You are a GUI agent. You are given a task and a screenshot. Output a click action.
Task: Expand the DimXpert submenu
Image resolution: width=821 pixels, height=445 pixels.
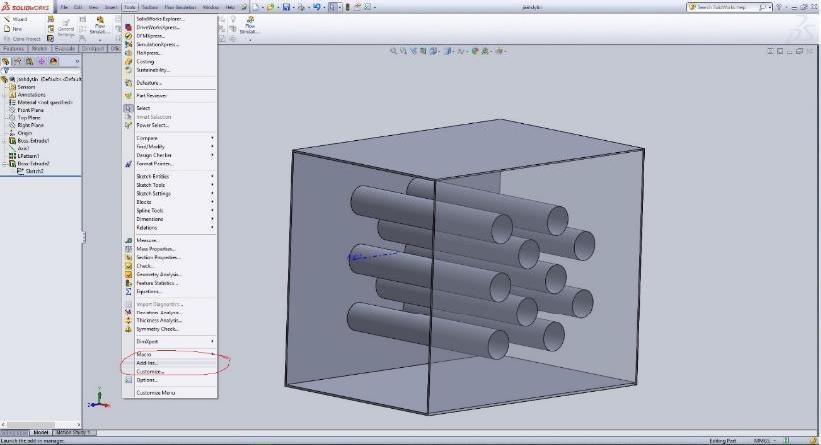170,341
